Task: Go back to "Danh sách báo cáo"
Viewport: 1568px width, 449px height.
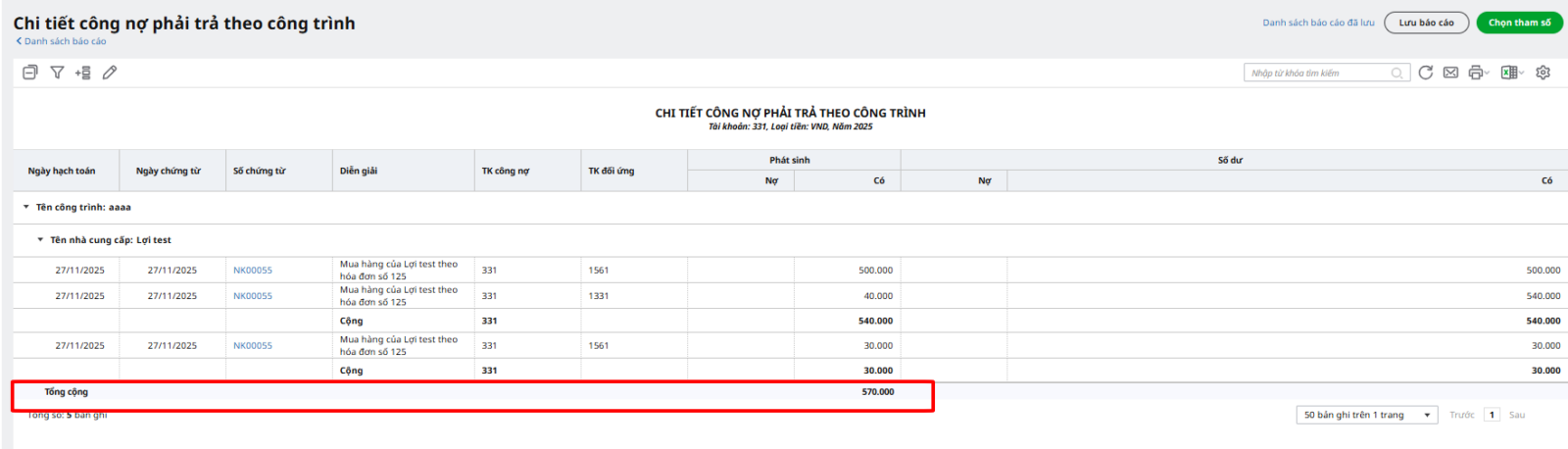Action: [x=61, y=41]
